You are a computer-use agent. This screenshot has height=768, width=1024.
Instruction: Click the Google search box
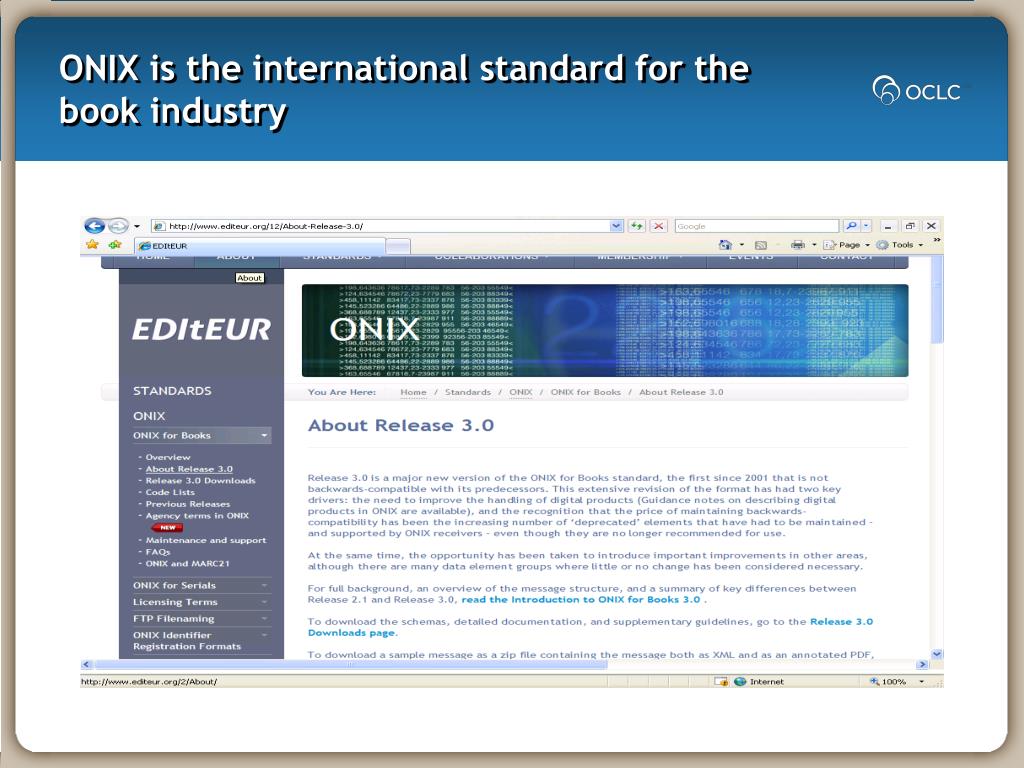pyautogui.click(x=756, y=226)
